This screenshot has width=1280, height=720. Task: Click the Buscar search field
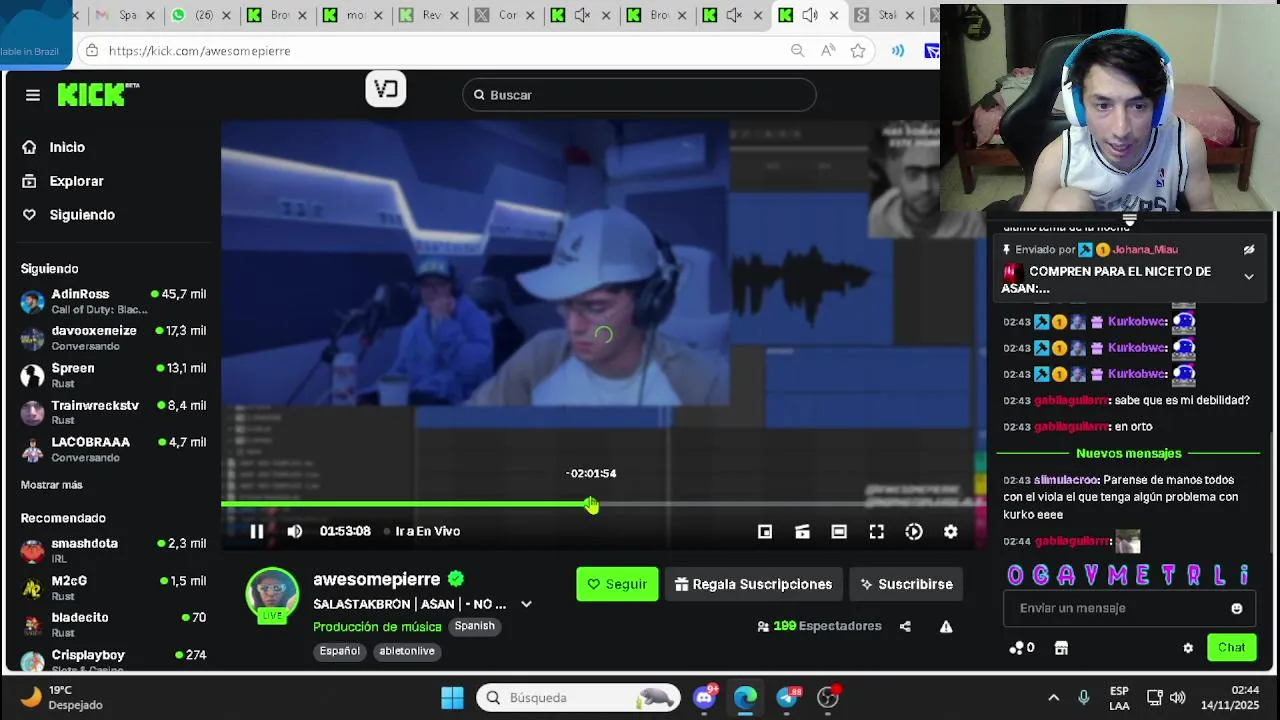click(640, 95)
